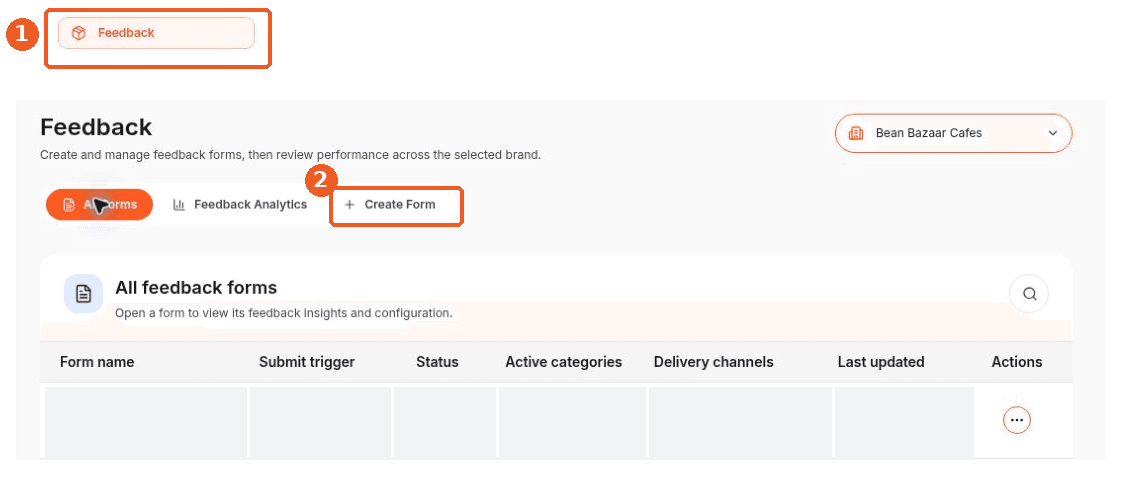Click the Delivery channels column header

tap(713, 363)
